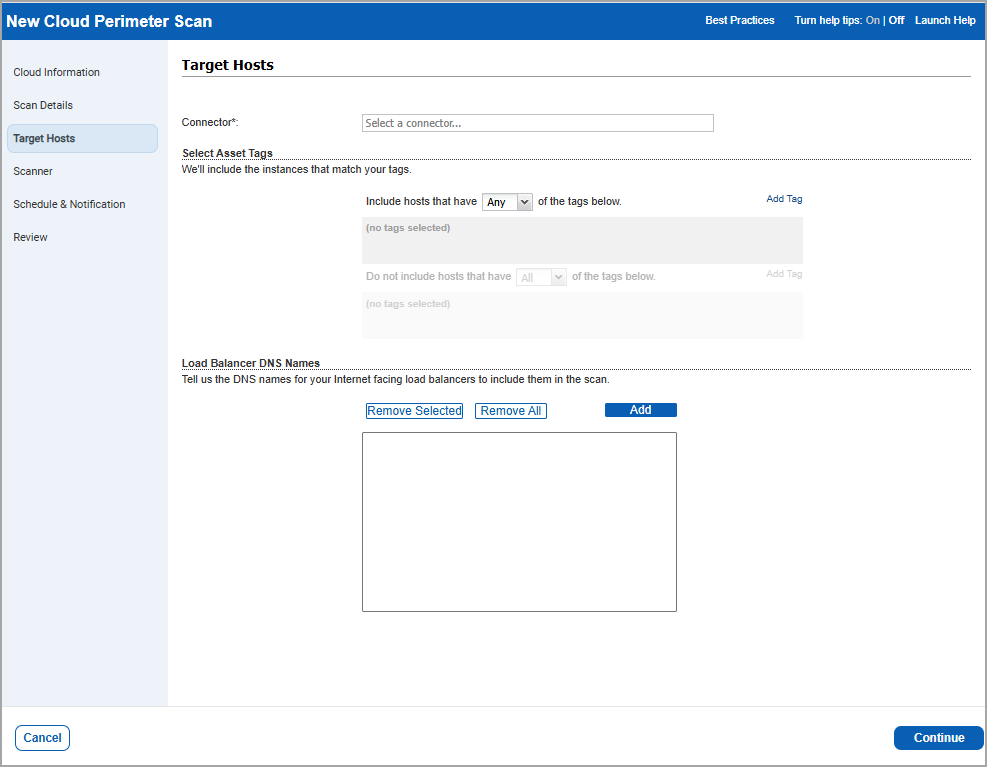Image resolution: width=987 pixels, height=767 pixels.
Task: Select Target Hosts in sidebar
Action: tap(45, 138)
